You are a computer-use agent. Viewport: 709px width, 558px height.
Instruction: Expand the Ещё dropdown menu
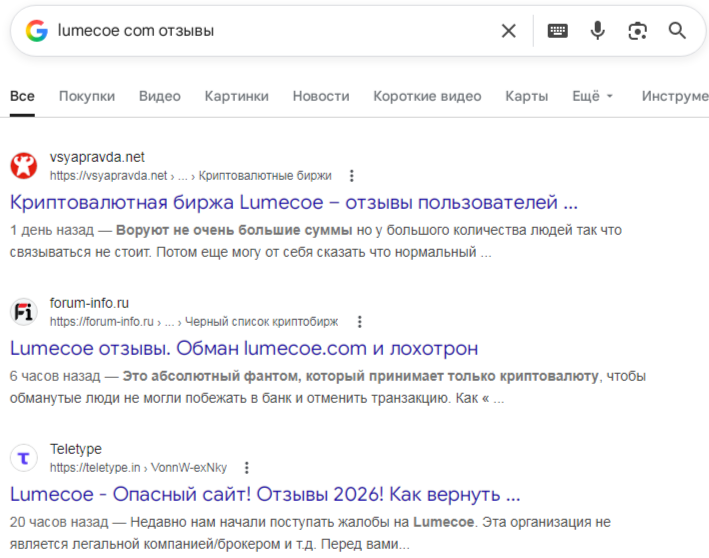pyautogui.click(x=592, y=96)
